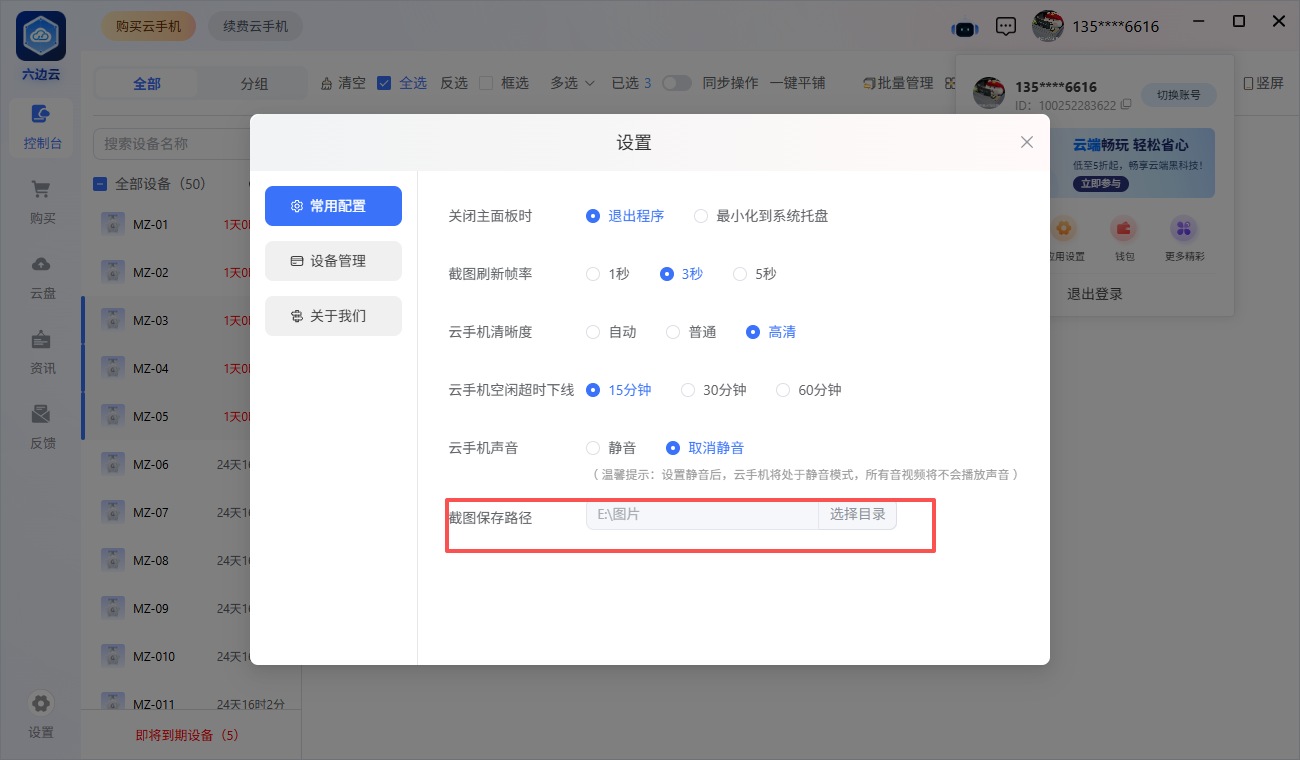This screenshot has height=760, width=1300.
Task: Open the message chat bubble icon
Action: pyautogui.click(x=1006, y=27)
